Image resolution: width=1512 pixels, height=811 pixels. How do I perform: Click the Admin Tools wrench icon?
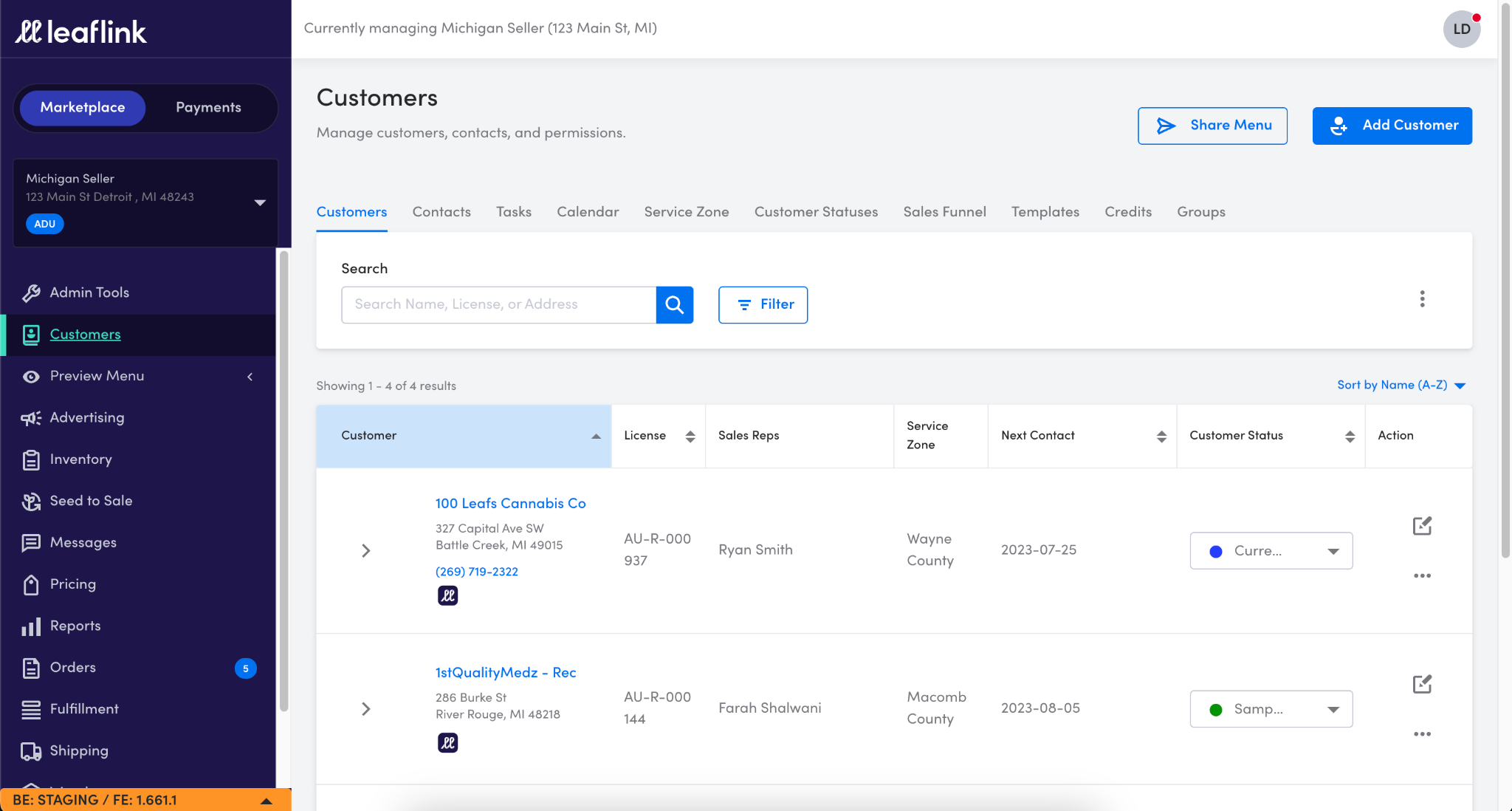pyautogui.click(x=31, y=293)
